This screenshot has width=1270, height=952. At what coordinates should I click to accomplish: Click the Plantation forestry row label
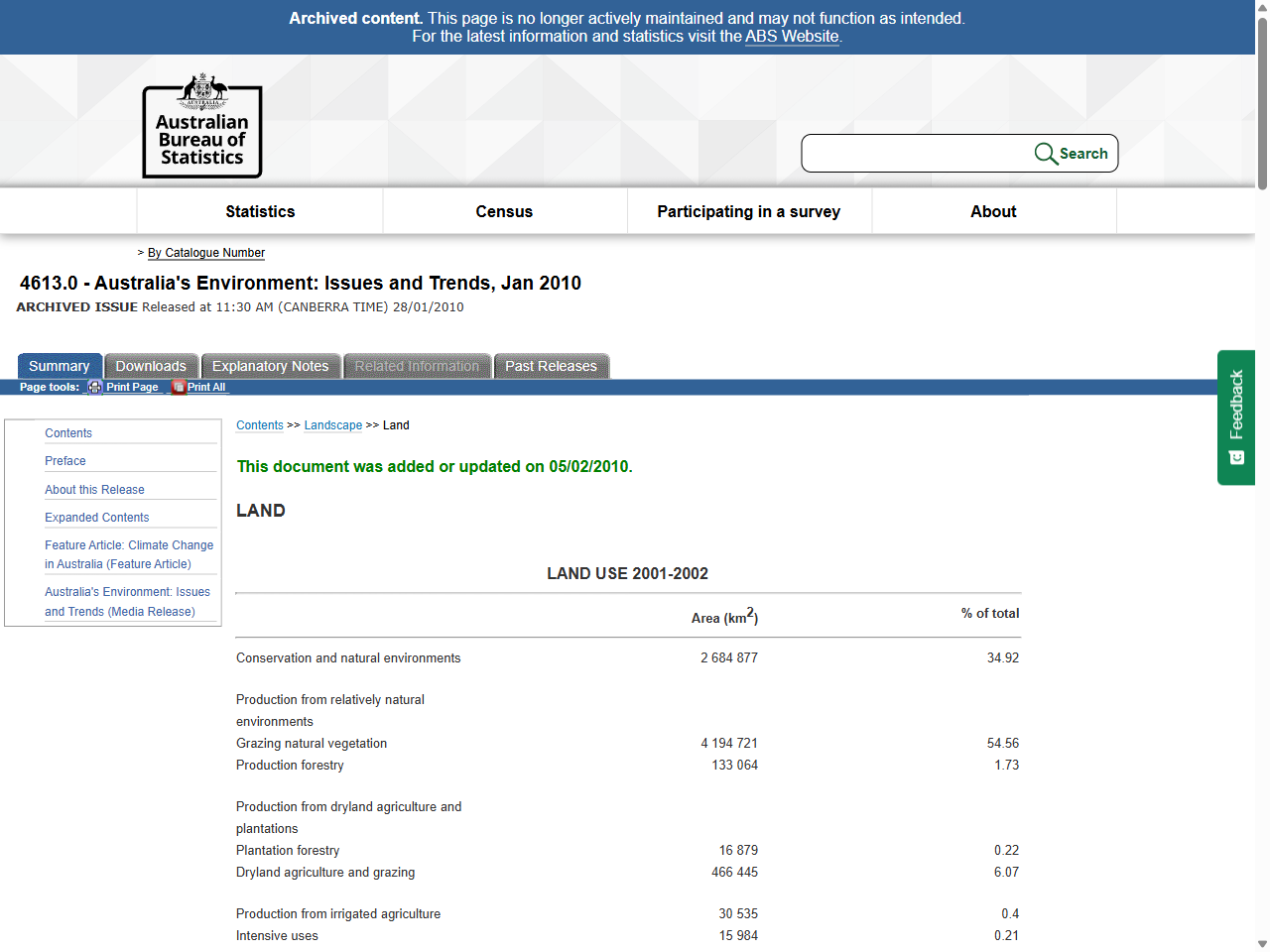(288, 851)
